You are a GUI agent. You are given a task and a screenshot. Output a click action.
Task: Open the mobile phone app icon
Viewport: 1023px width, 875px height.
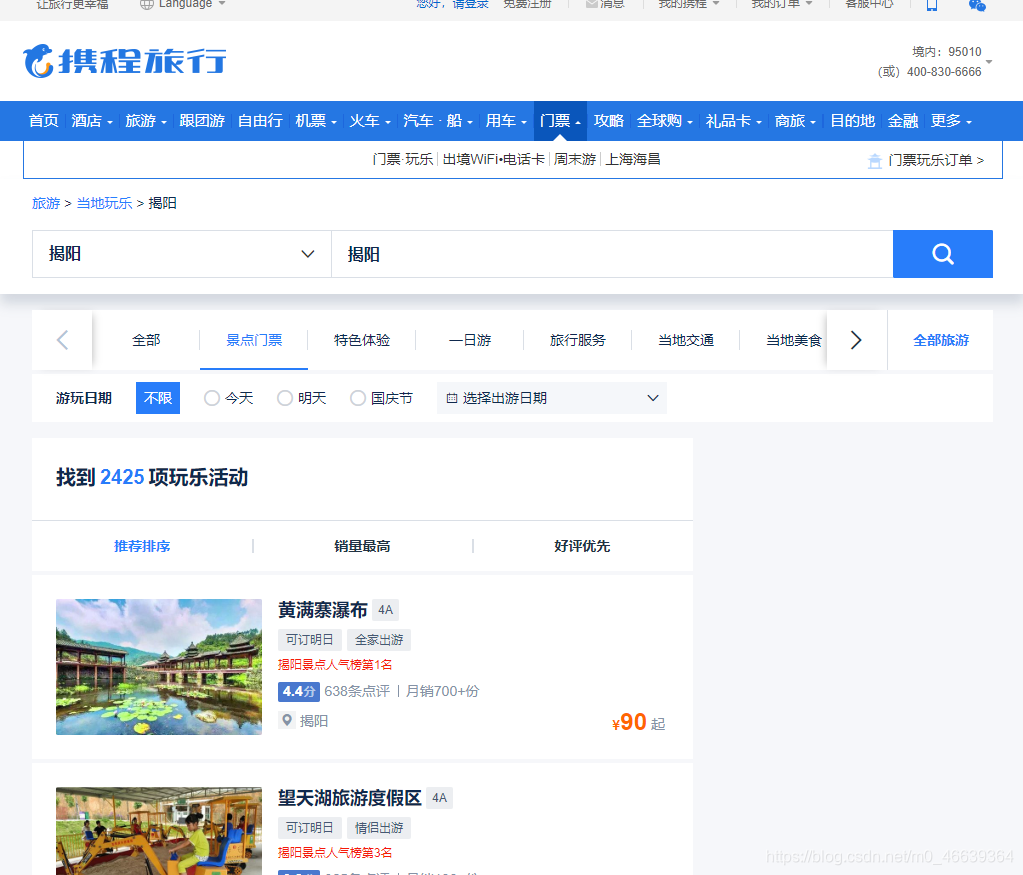coord(932,5)
